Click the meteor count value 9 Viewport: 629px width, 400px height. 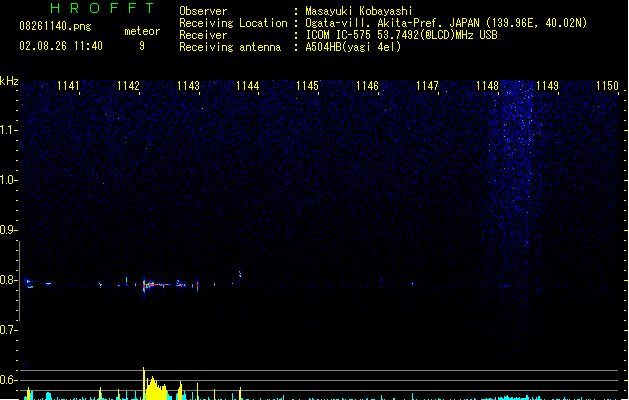tap(142, 46)
